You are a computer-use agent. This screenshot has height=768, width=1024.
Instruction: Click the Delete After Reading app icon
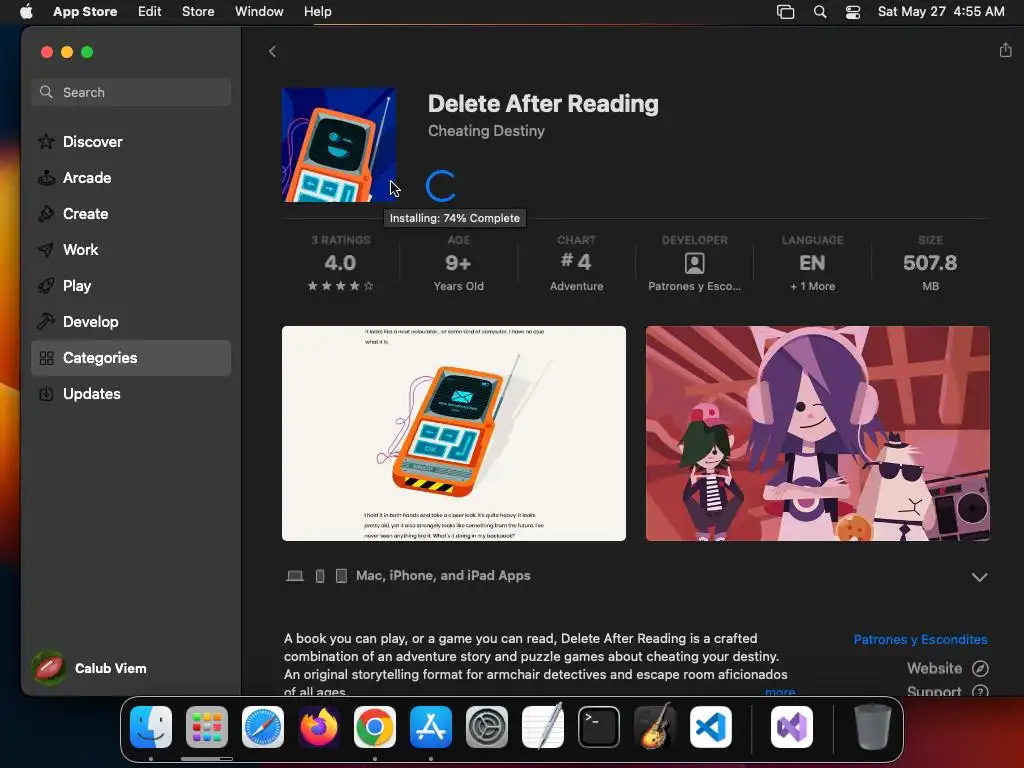[x=338, y=145]
